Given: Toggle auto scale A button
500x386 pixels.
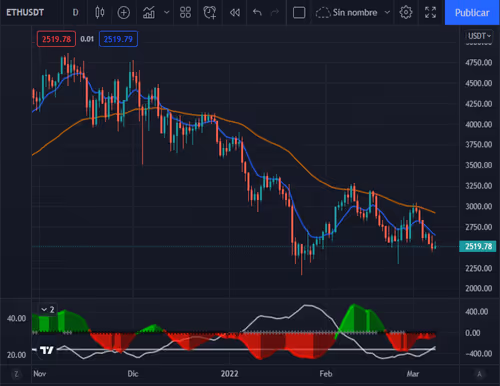Looking at the screenshot, I should [x=479, y=374].
